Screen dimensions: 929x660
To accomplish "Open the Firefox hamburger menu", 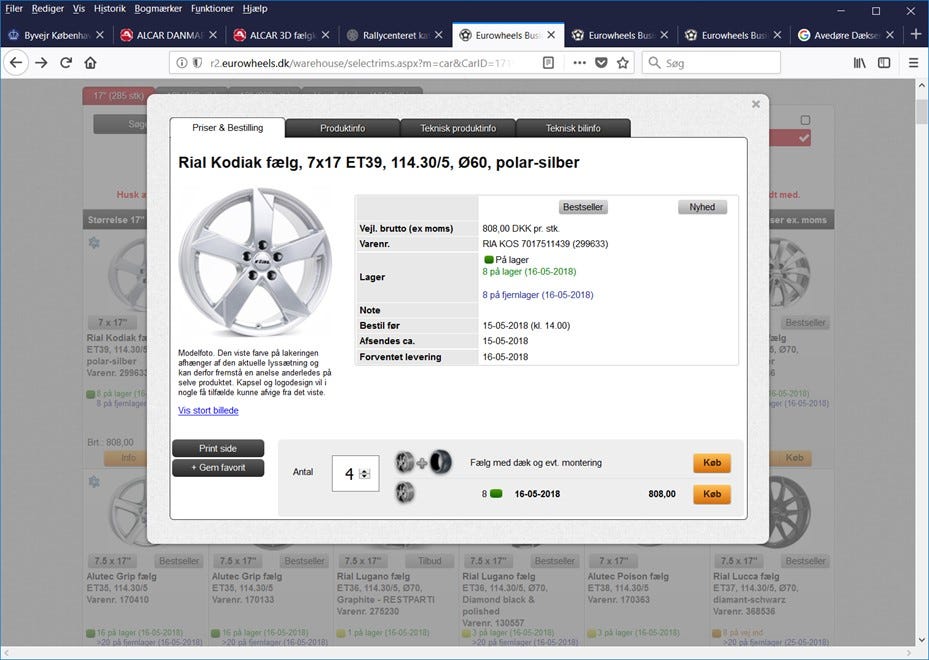I will [x=913, y=63].
